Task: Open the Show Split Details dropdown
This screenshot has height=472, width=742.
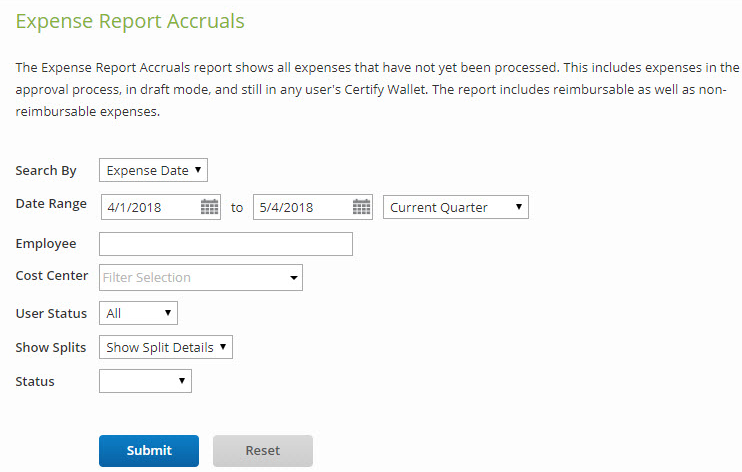Action: click(166, 347)
